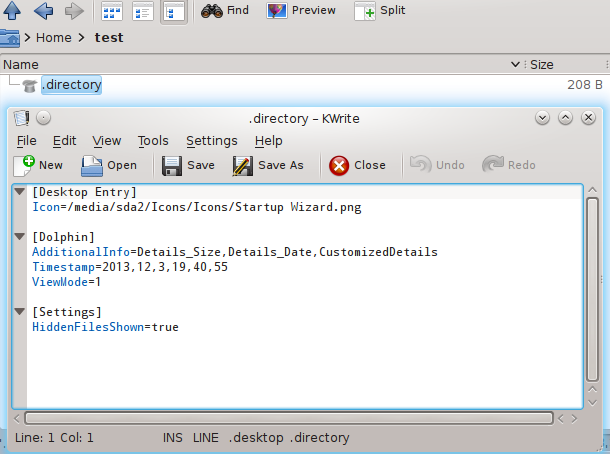The height and width of the screenshot is (454, 610).
Task: Click the Home breadcrumb
Action: 54,38
